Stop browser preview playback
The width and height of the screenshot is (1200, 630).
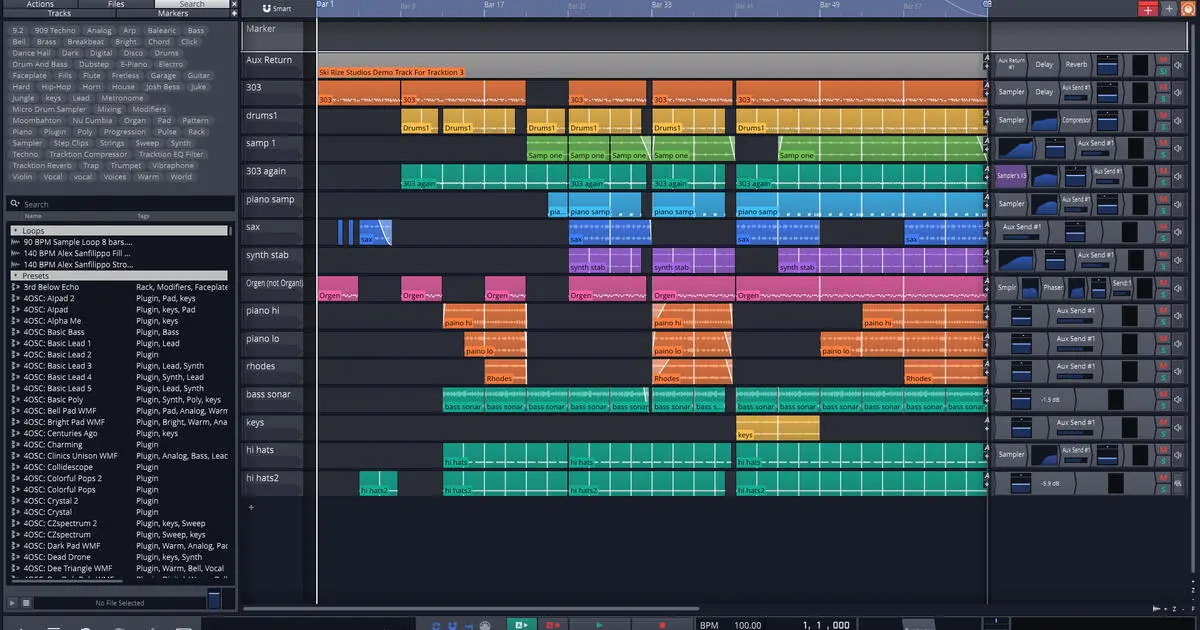tap(26, 603)
